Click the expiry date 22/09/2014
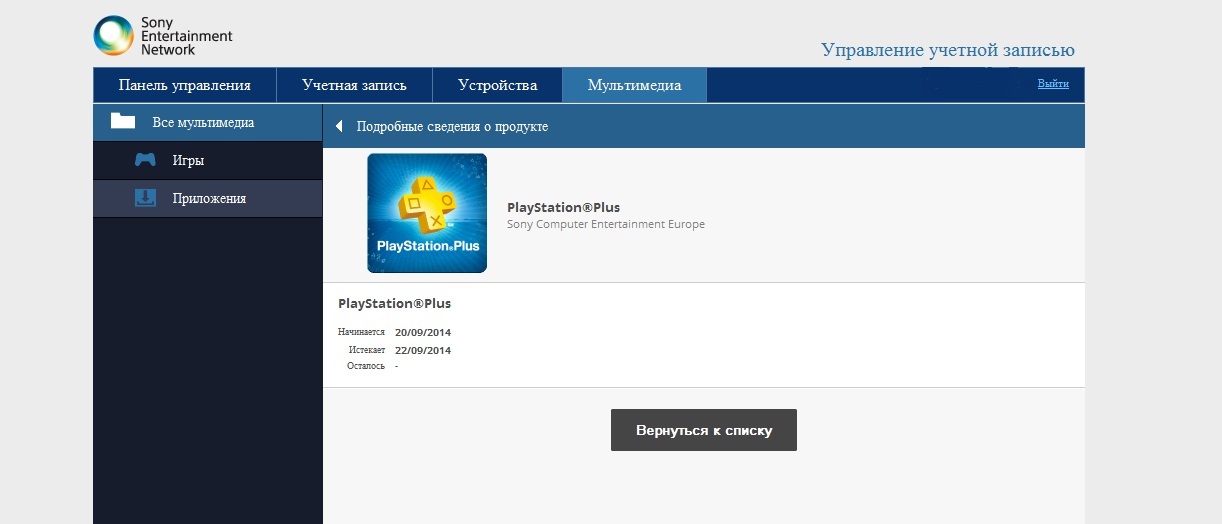This screenshot has height=524, width=1222. (x=423, y=351)
